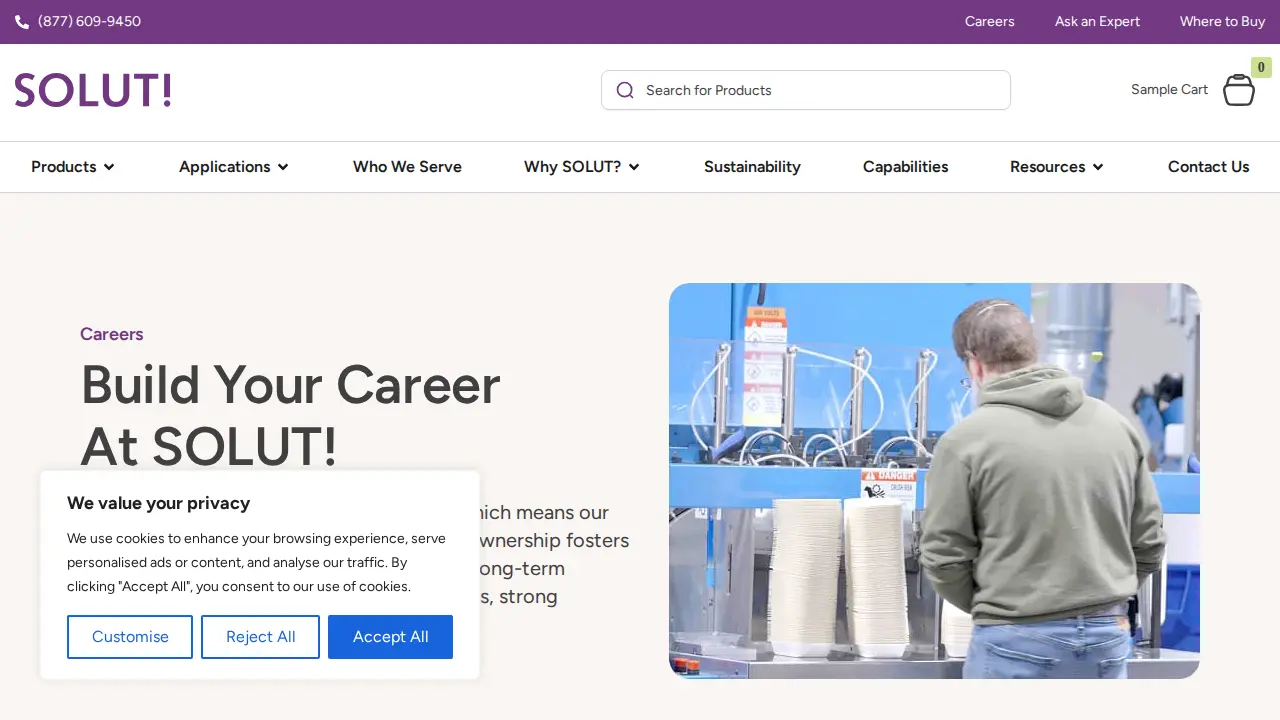
Task: Click the phone icon in the top bar
Action: (22, 22)
